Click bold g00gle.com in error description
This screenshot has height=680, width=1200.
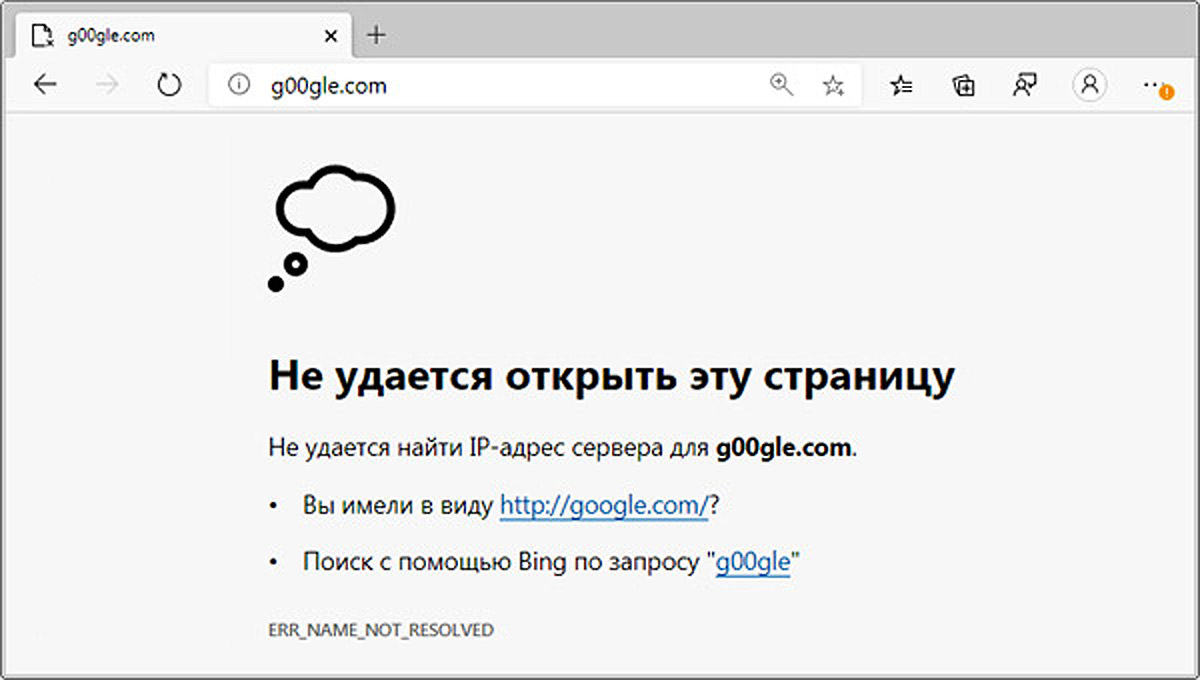pos(785,449)
